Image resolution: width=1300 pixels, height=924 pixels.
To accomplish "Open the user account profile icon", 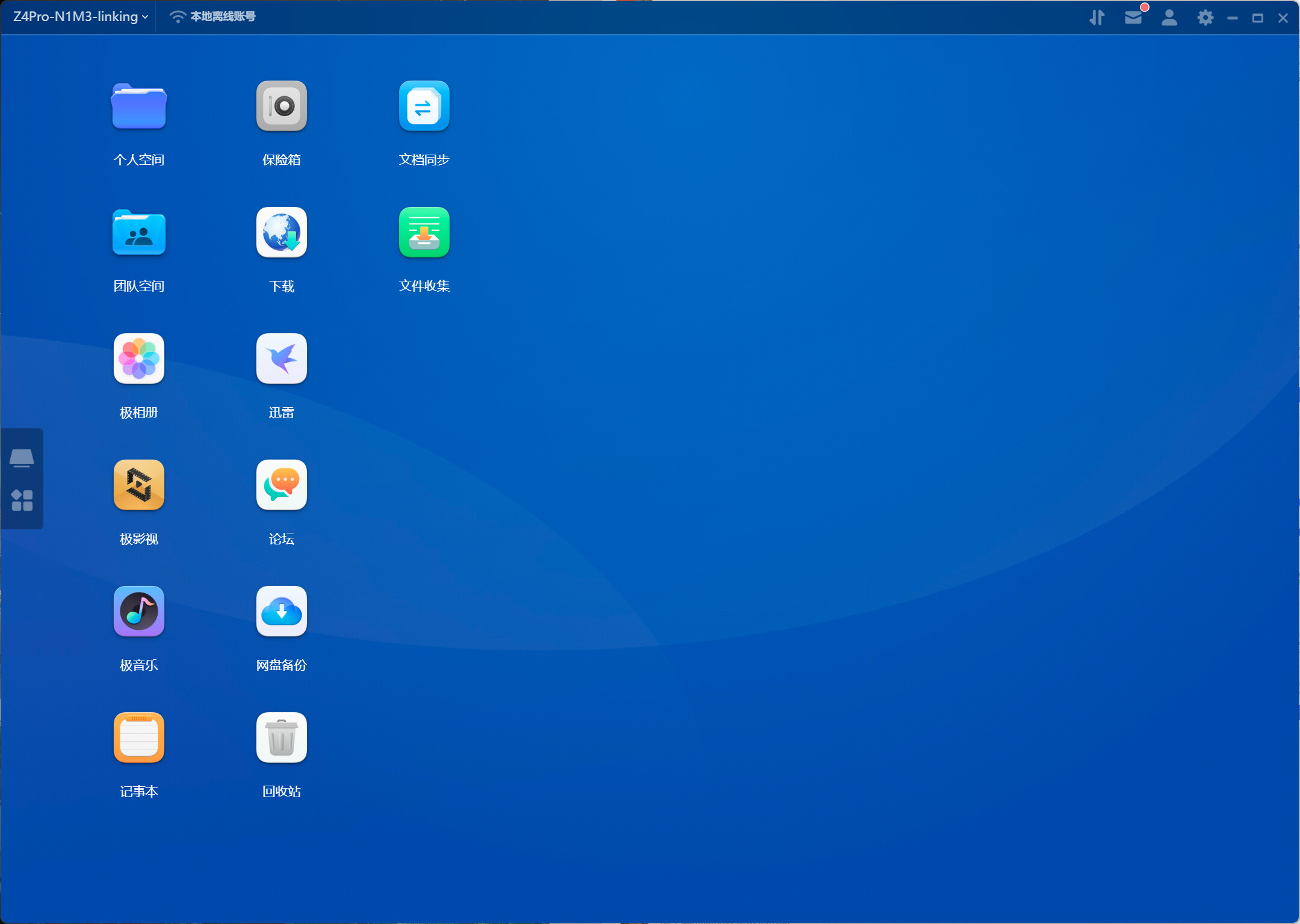I will 1169,17.
